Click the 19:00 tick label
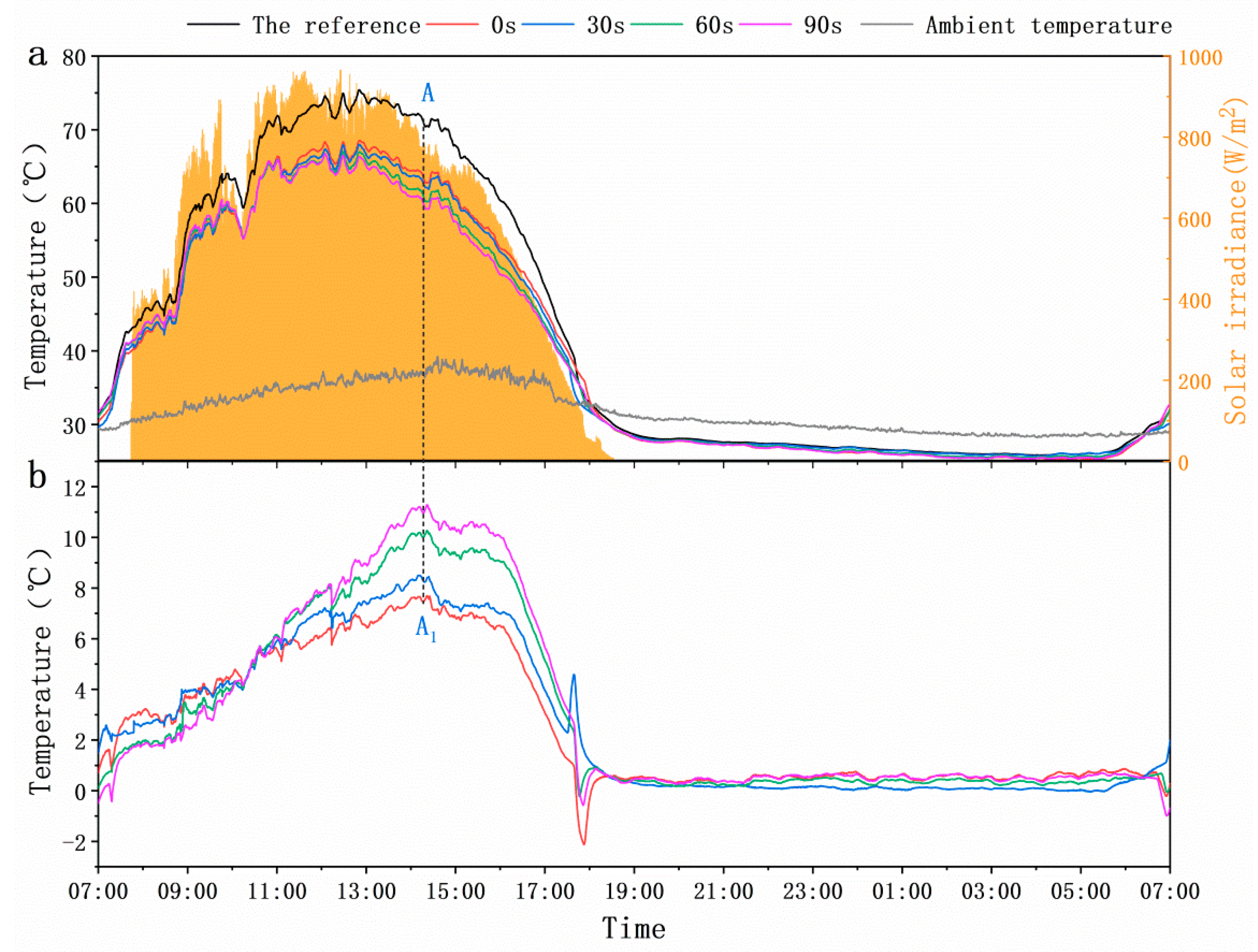The image size is (1258, 952). [634, 891]
